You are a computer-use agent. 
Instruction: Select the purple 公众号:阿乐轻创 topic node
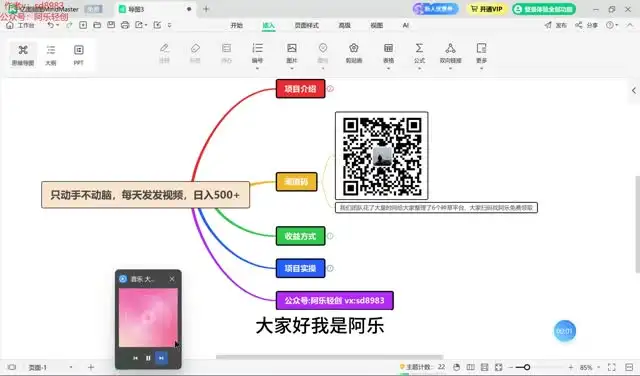point(335,300)
